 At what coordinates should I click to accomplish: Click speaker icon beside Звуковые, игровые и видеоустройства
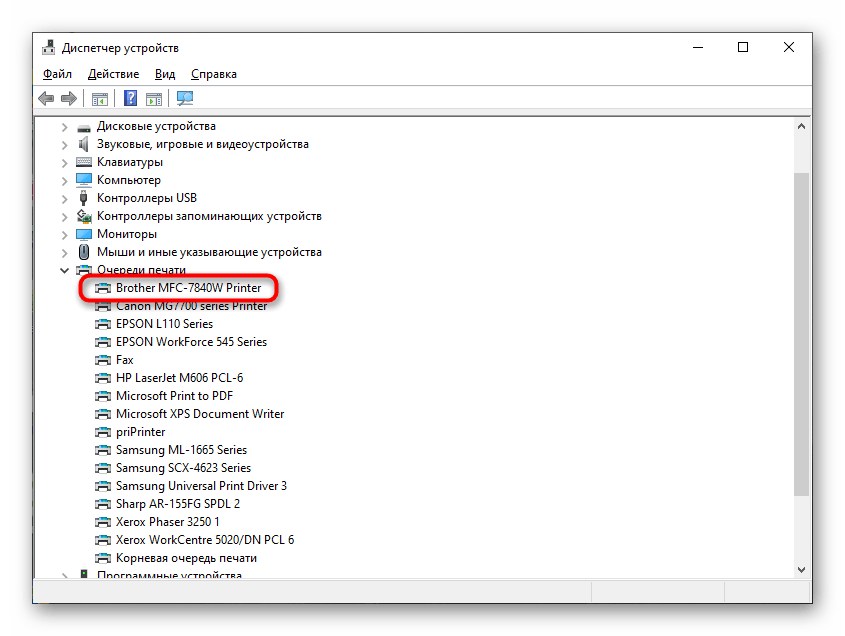tap(84, 144)
